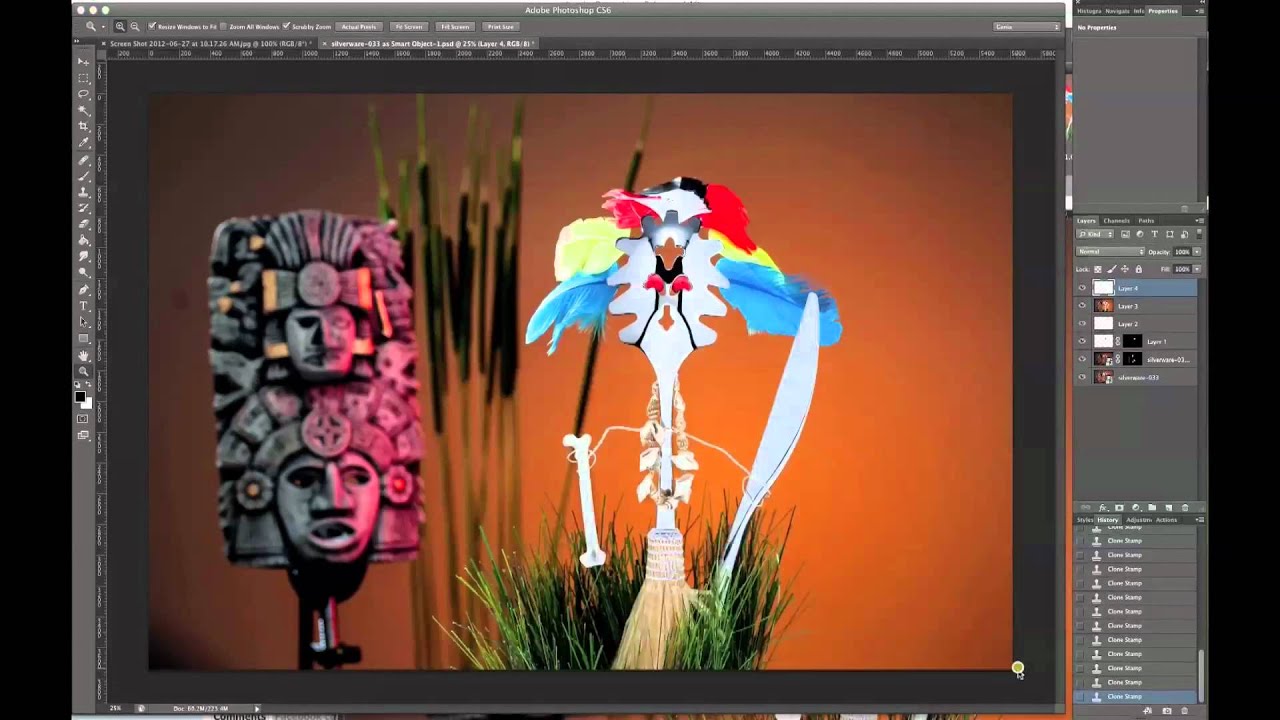Click Print Size button

point(500,26)
